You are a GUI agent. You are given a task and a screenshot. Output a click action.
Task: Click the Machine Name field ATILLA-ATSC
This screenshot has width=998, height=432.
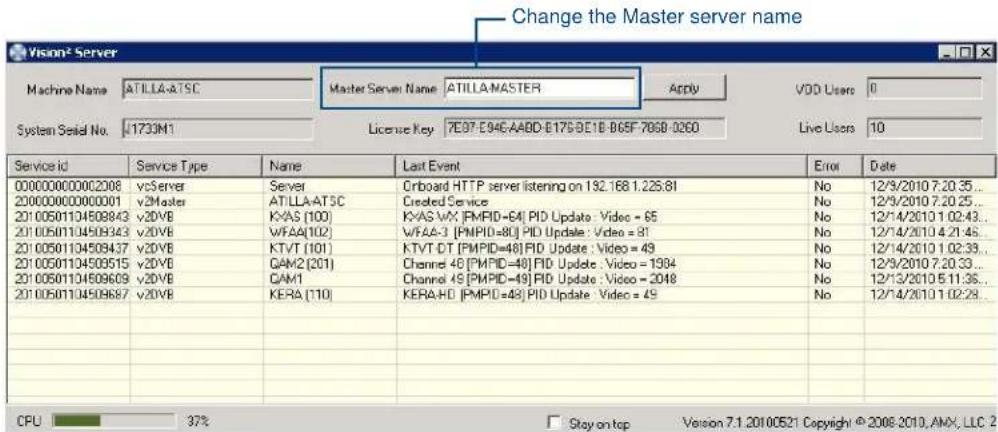click(x=217, y=90)
